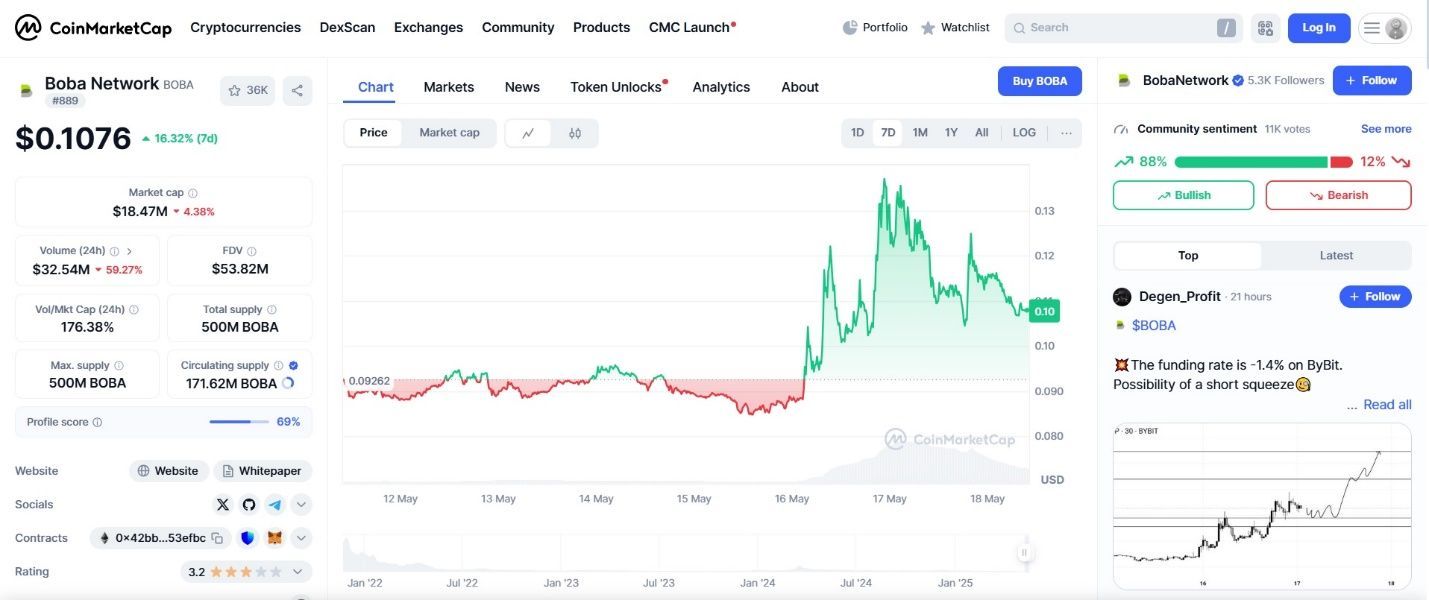1429x600 pixels.
Task: Add token via the MetaMask fox icon
Action: click(274, 538)
